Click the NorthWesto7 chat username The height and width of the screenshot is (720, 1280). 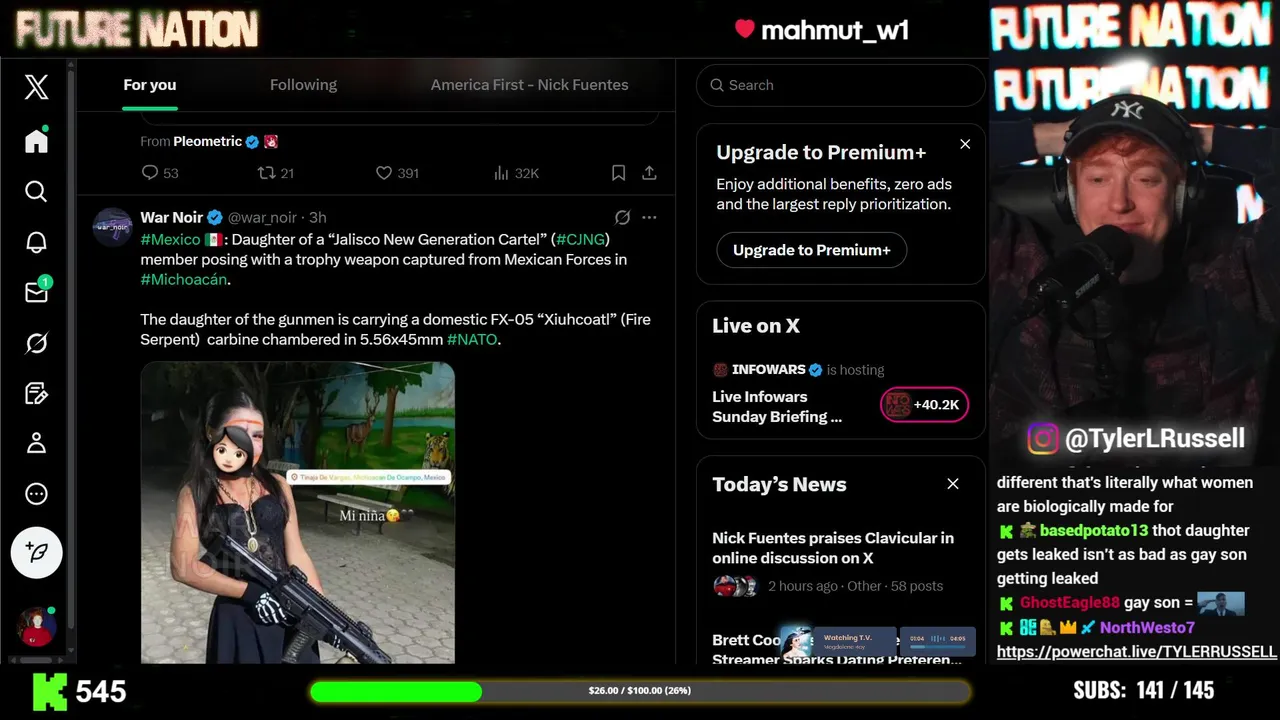point(1147,627)
